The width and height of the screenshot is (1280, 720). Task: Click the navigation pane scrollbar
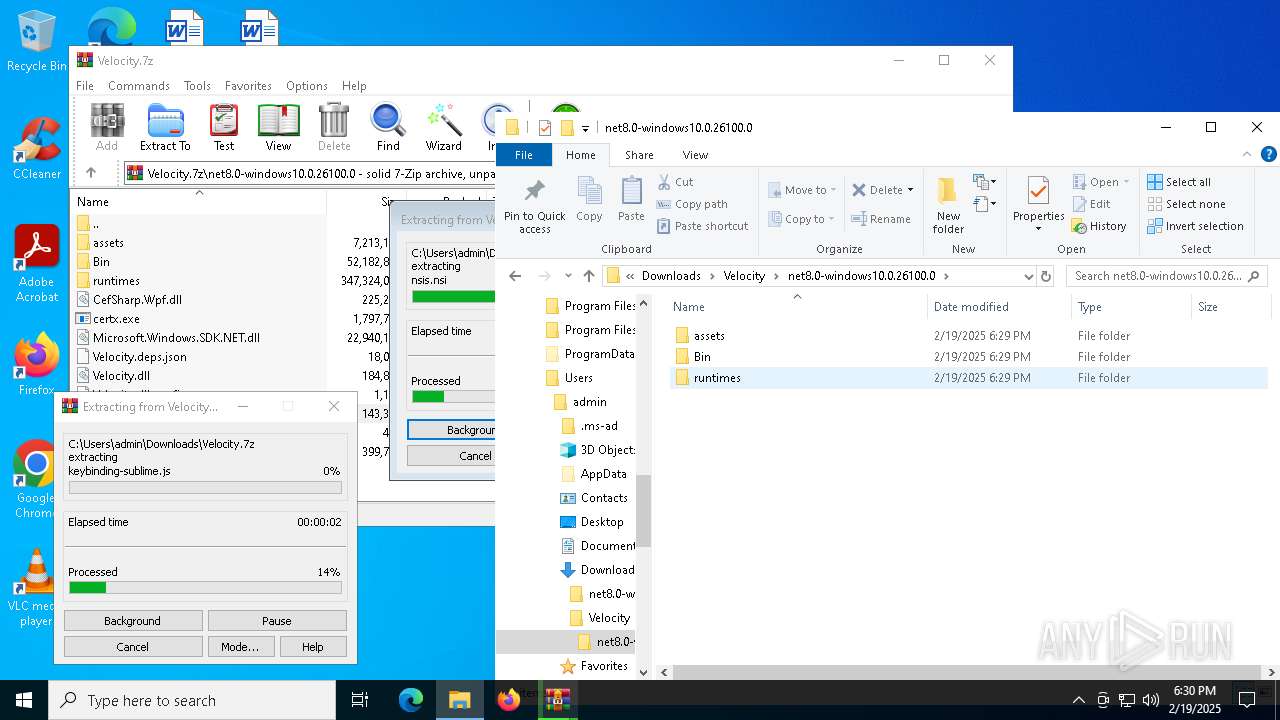[643, 510]
